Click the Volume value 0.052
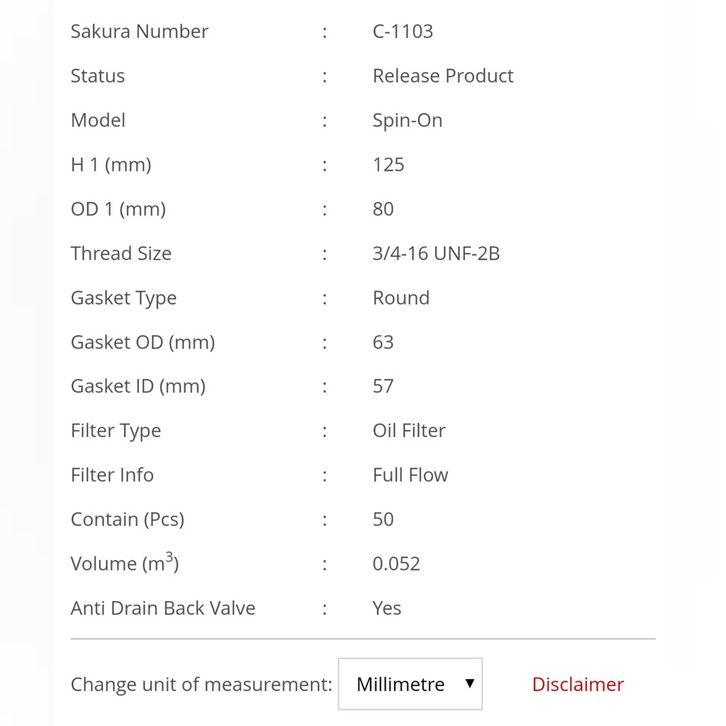The width and height of the screenshot is (726, 726). tap(396, 564)
